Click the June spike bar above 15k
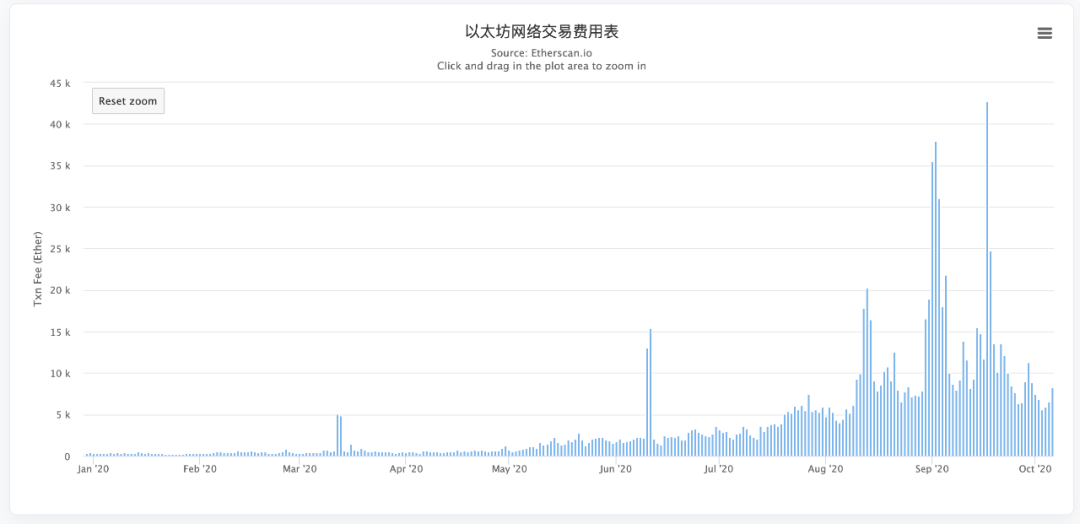Screen dimensions: 1080x524 pos(650,392)
